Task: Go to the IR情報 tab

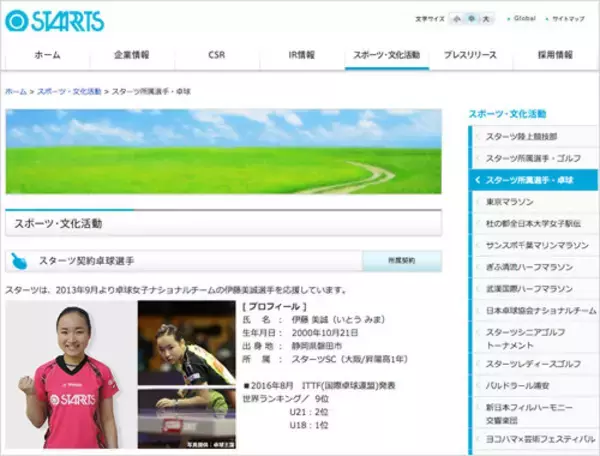Action: [302, 55]
